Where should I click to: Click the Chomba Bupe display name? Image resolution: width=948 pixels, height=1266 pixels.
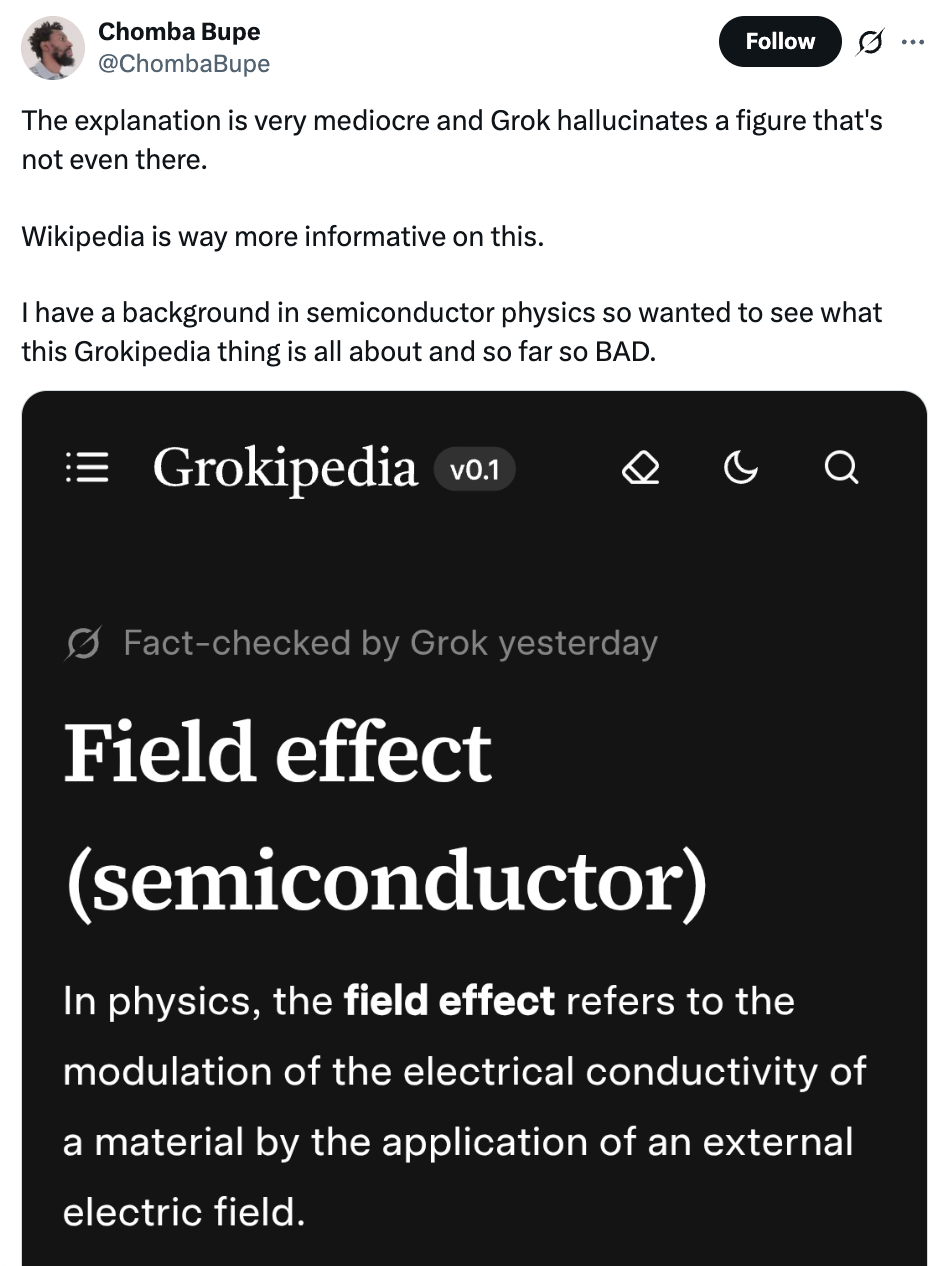pyautogui.click(x=179, y=32)
